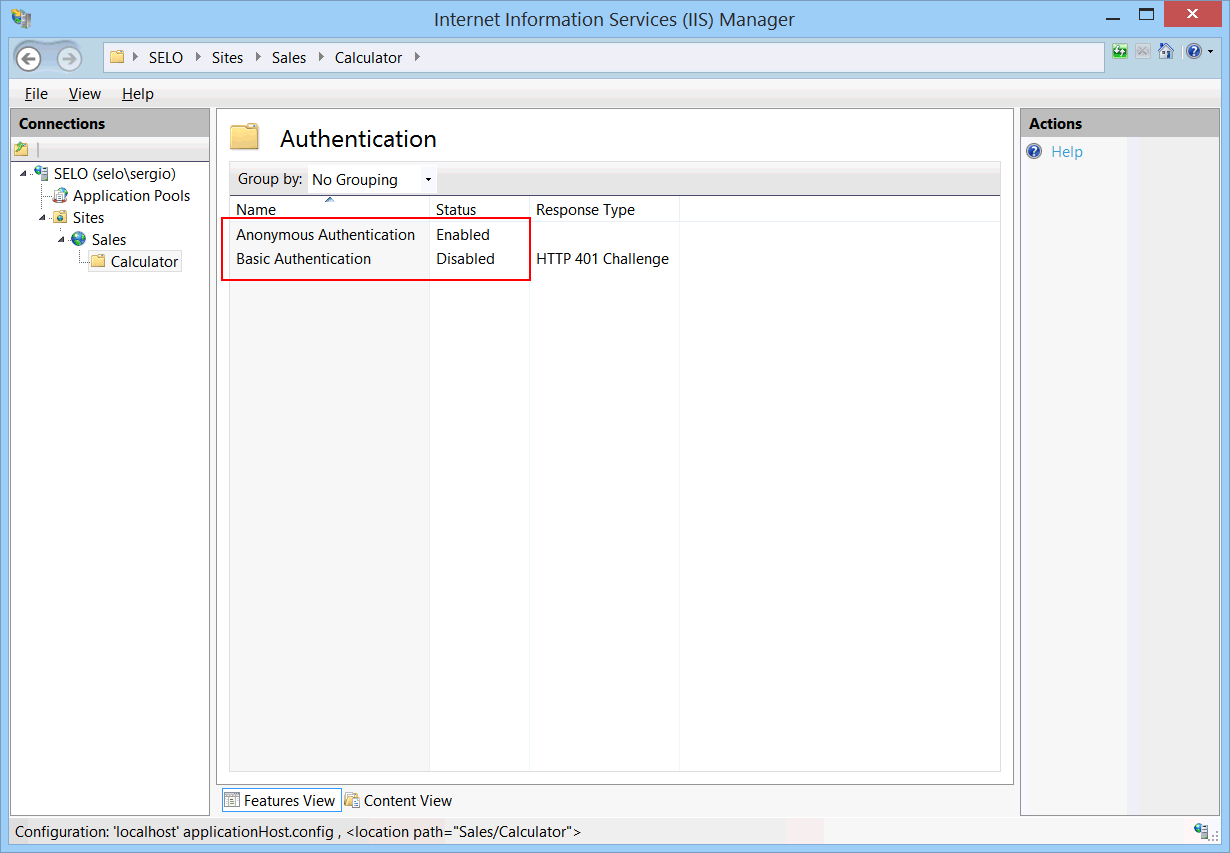Collapse the SELO server tree node
Image resolution: width=1230 pixels, height=853 pixels.
point(23,174)
